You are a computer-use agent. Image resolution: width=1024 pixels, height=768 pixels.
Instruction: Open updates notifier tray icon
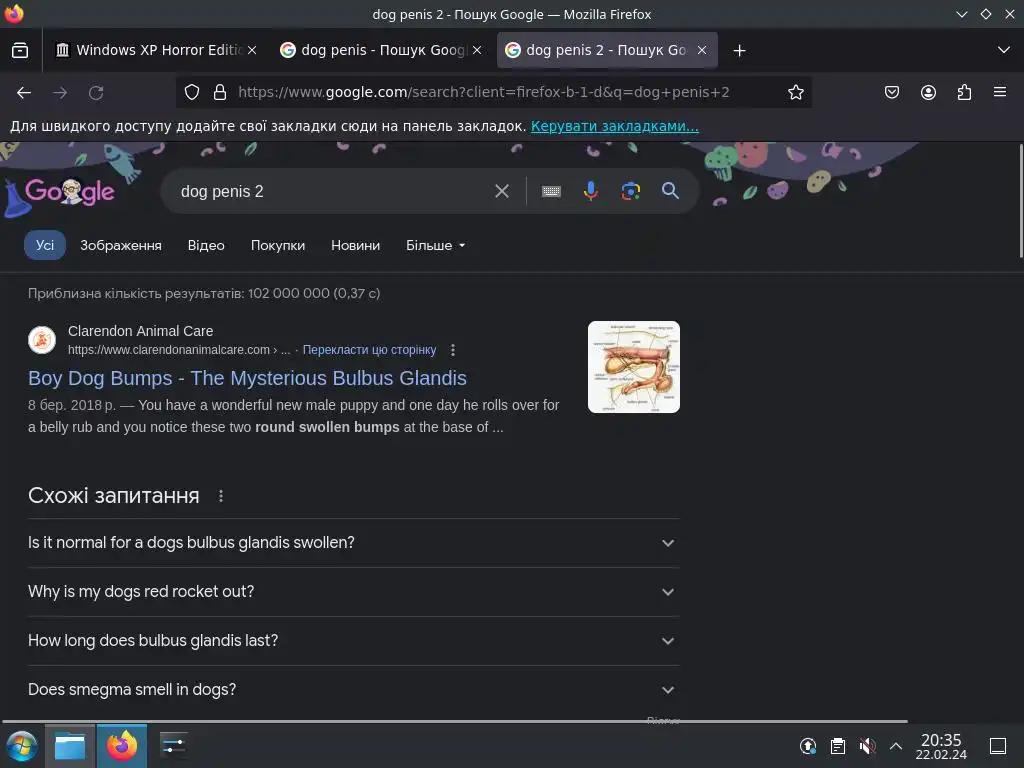click(x=808, y=746)
